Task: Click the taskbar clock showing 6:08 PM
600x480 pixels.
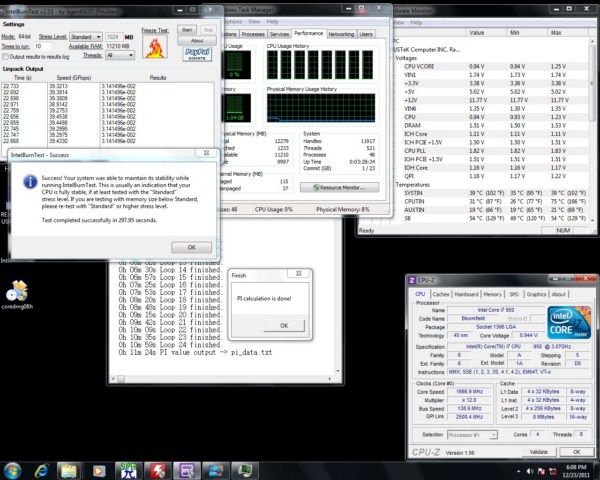Action: coord(576,471)
